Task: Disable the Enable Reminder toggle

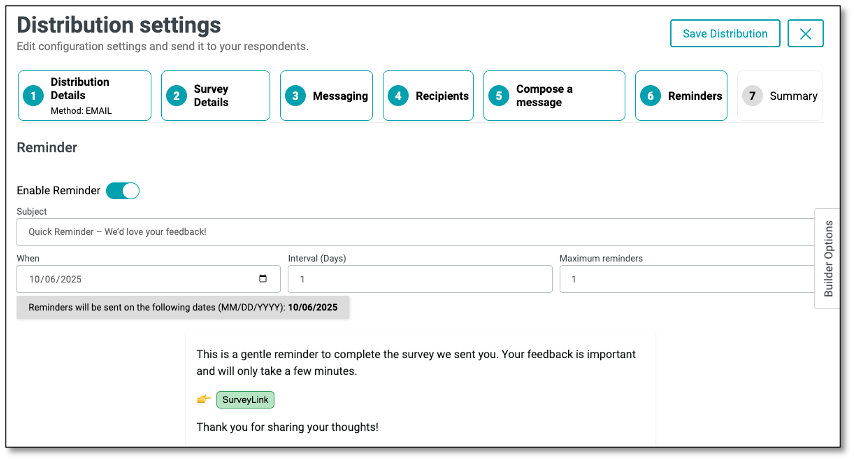Action: 123,190
